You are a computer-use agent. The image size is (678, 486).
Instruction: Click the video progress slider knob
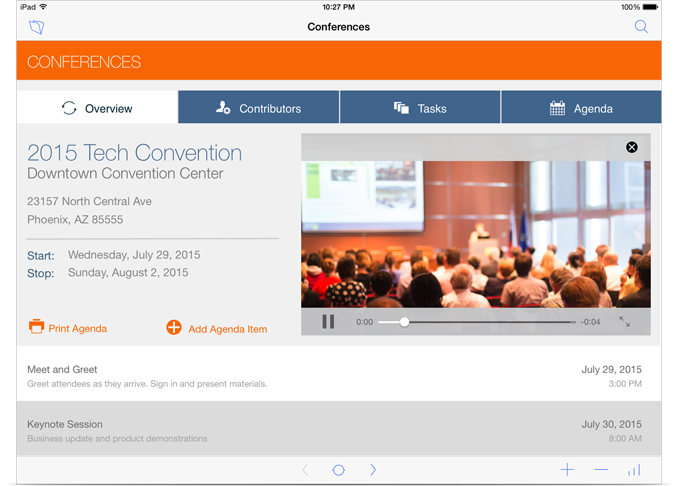(x=404, y=322)
